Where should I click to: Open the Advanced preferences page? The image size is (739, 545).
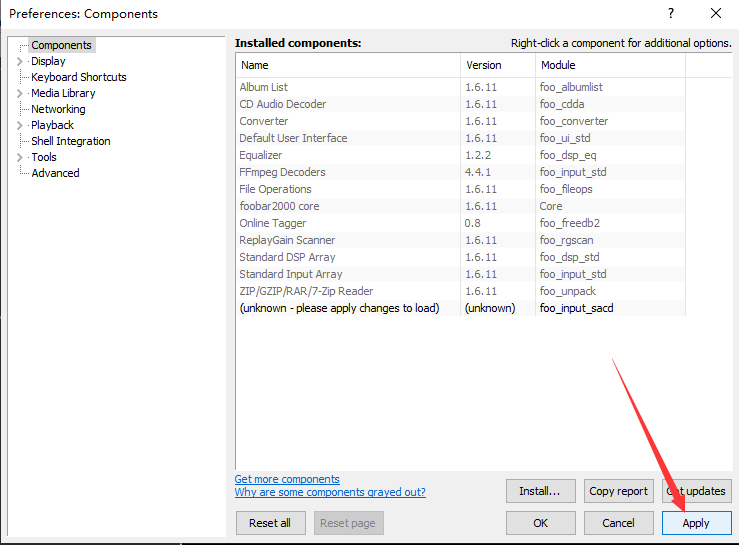pyautogui.click(x=55, y=173)
